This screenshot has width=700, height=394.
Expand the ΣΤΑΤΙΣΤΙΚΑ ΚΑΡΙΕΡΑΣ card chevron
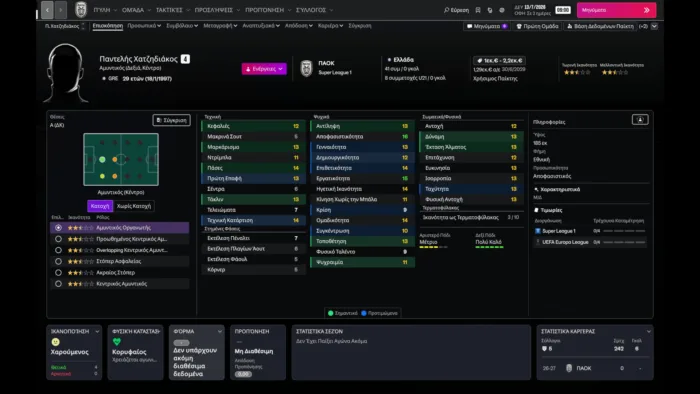pos(648,332)
